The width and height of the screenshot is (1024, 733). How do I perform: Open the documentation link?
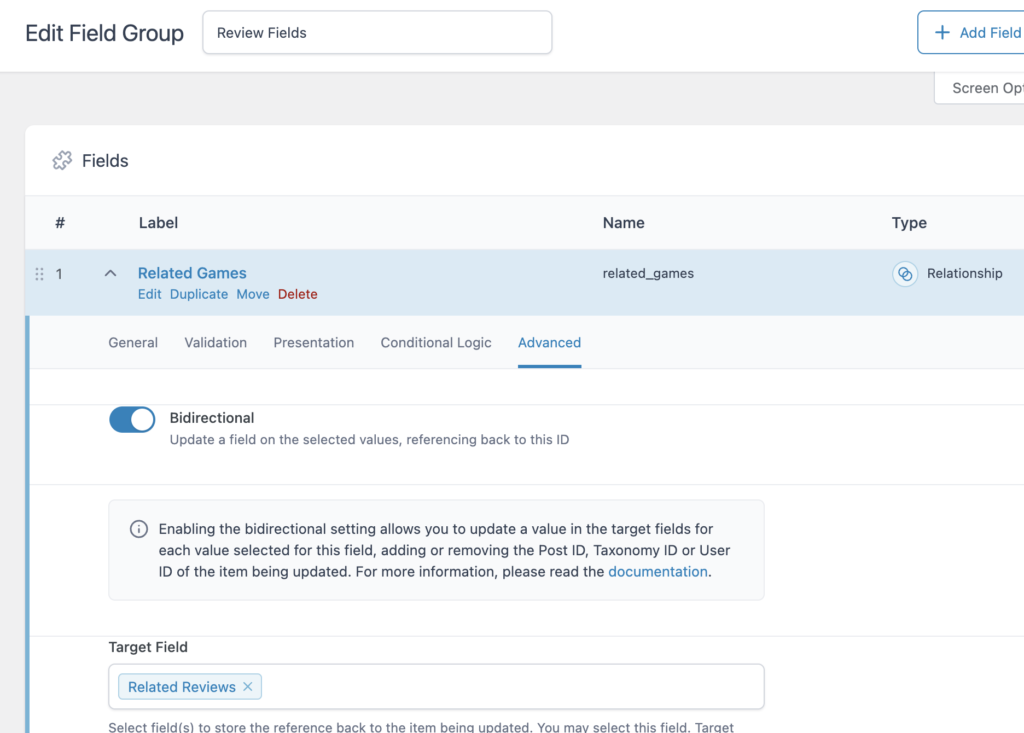pos(658,572)
